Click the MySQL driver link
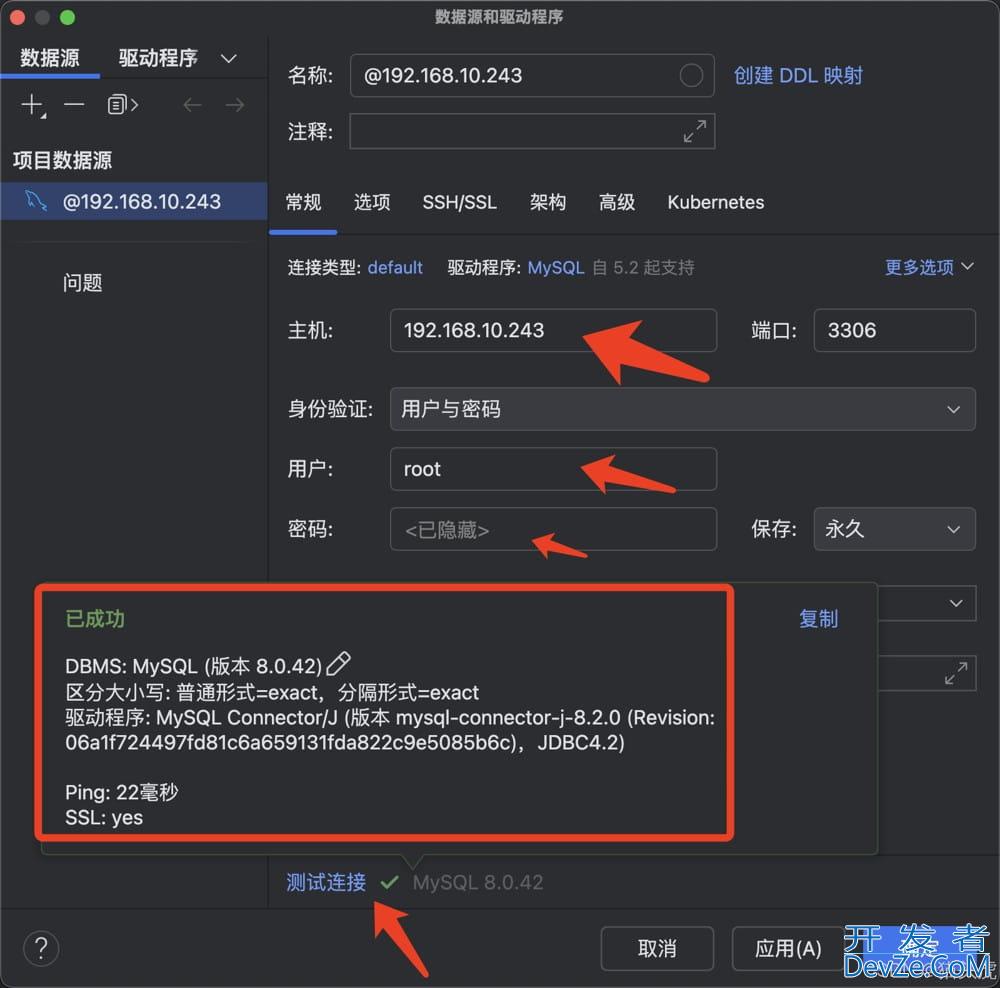 [555, 267]
